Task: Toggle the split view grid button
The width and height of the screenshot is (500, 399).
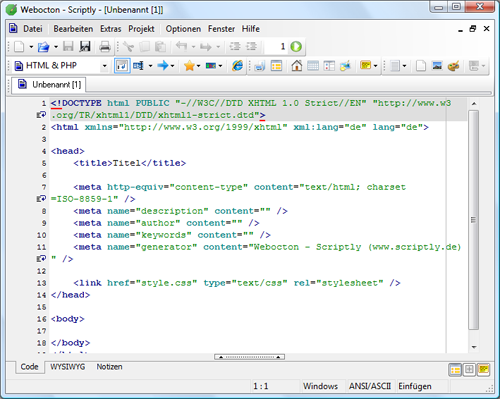Action: 469,370
